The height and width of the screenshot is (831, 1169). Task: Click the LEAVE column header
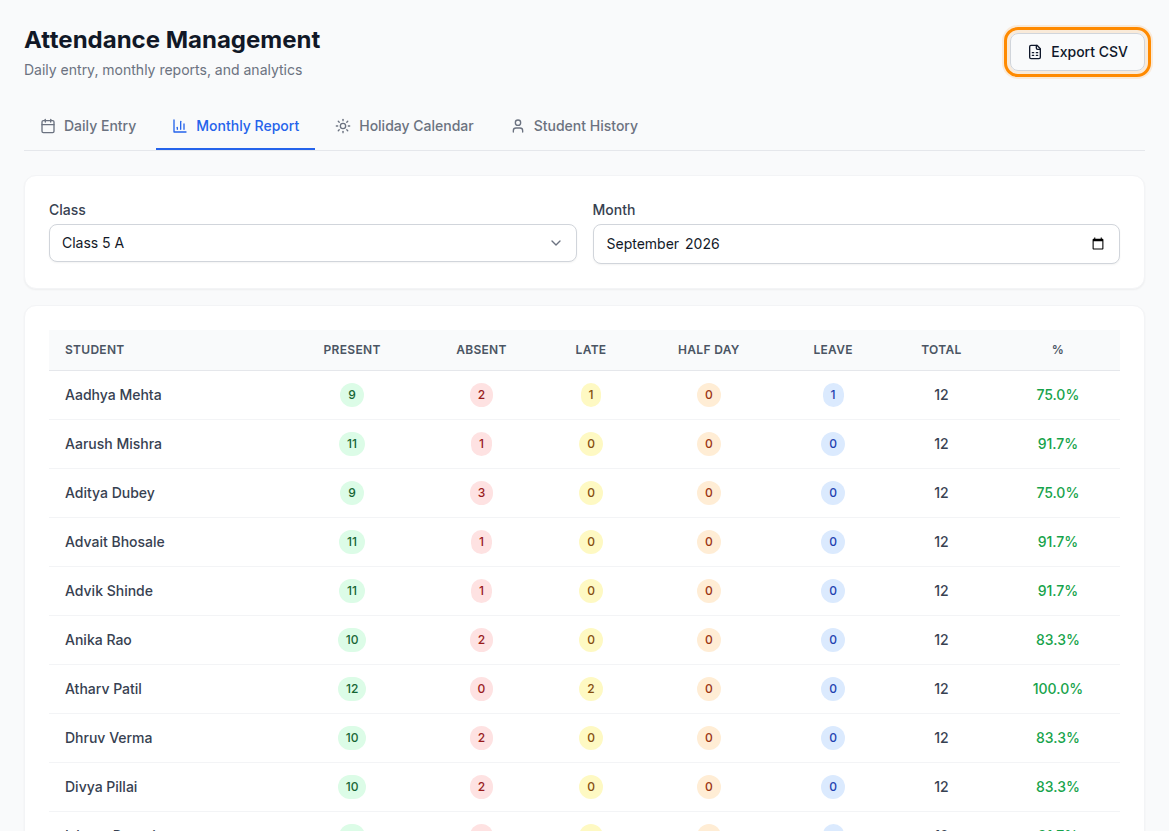[833, 350]
